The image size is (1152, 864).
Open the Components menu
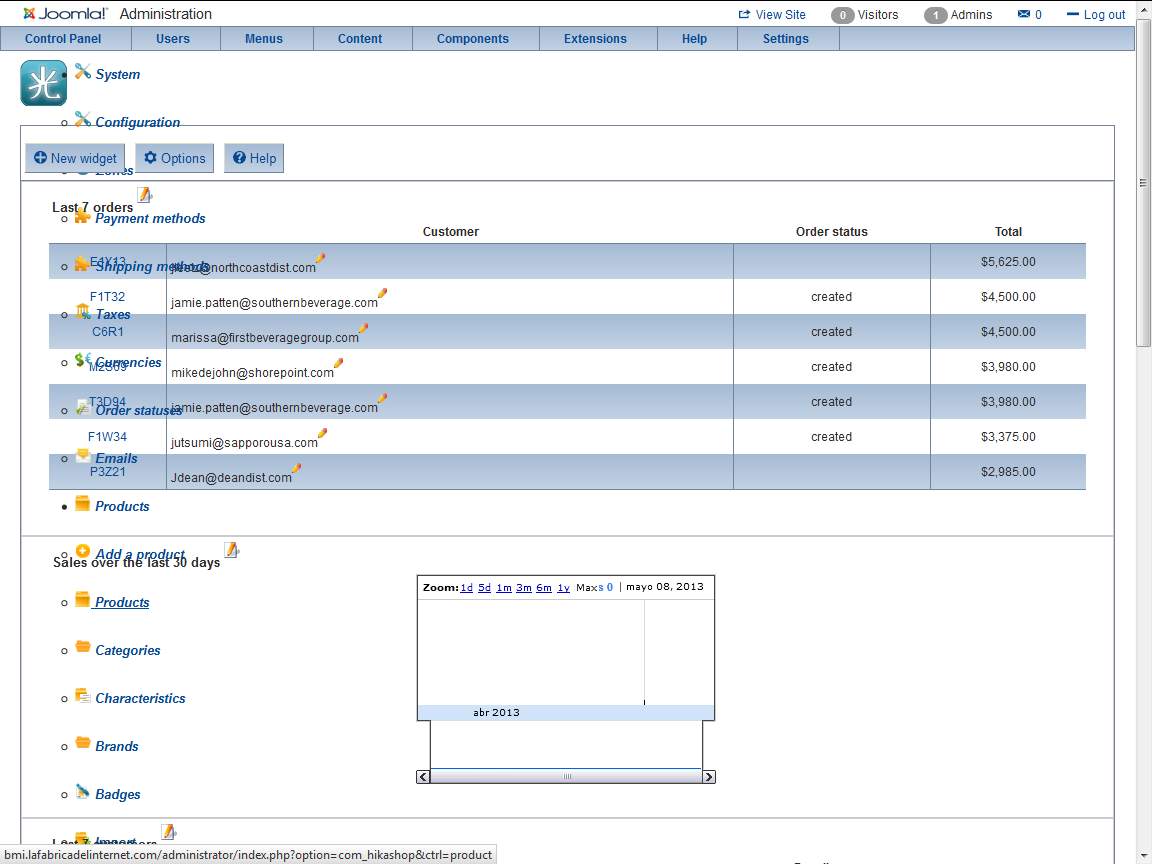[473, 39]
